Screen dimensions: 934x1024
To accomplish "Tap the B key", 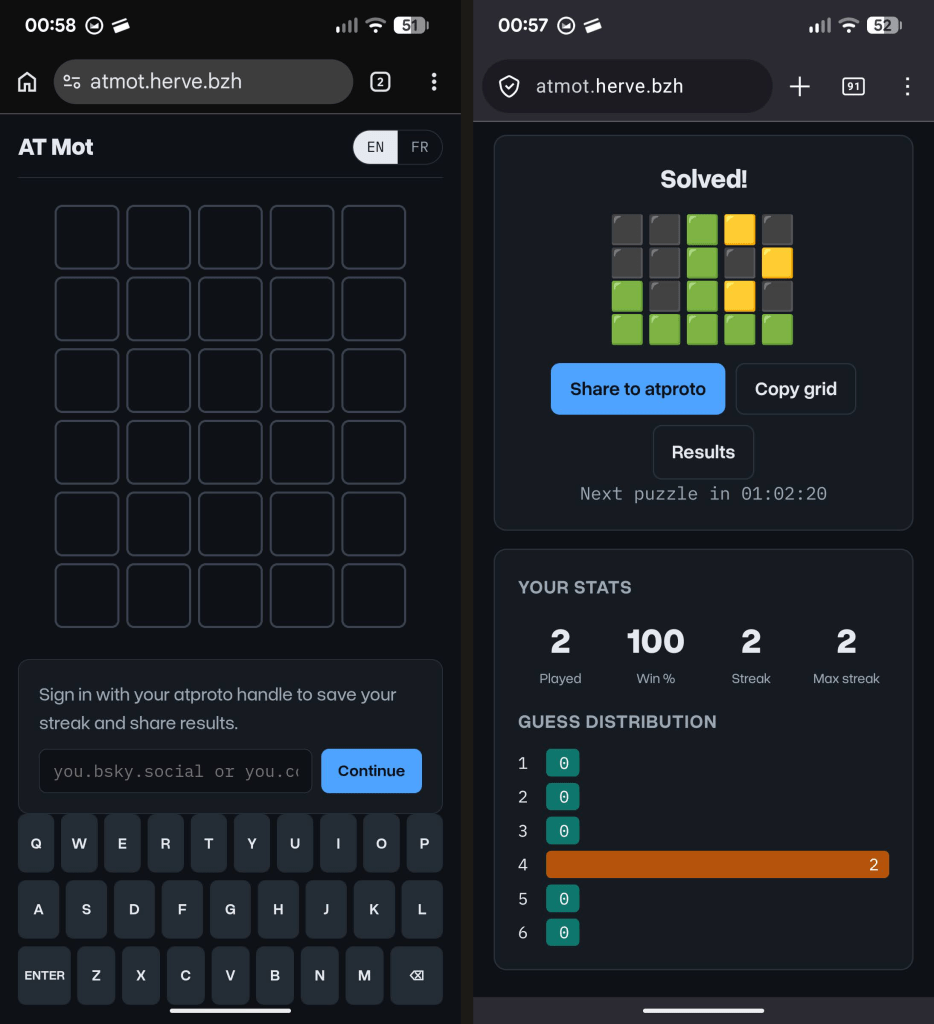I will pyautogui.click(x=275, y=975).
